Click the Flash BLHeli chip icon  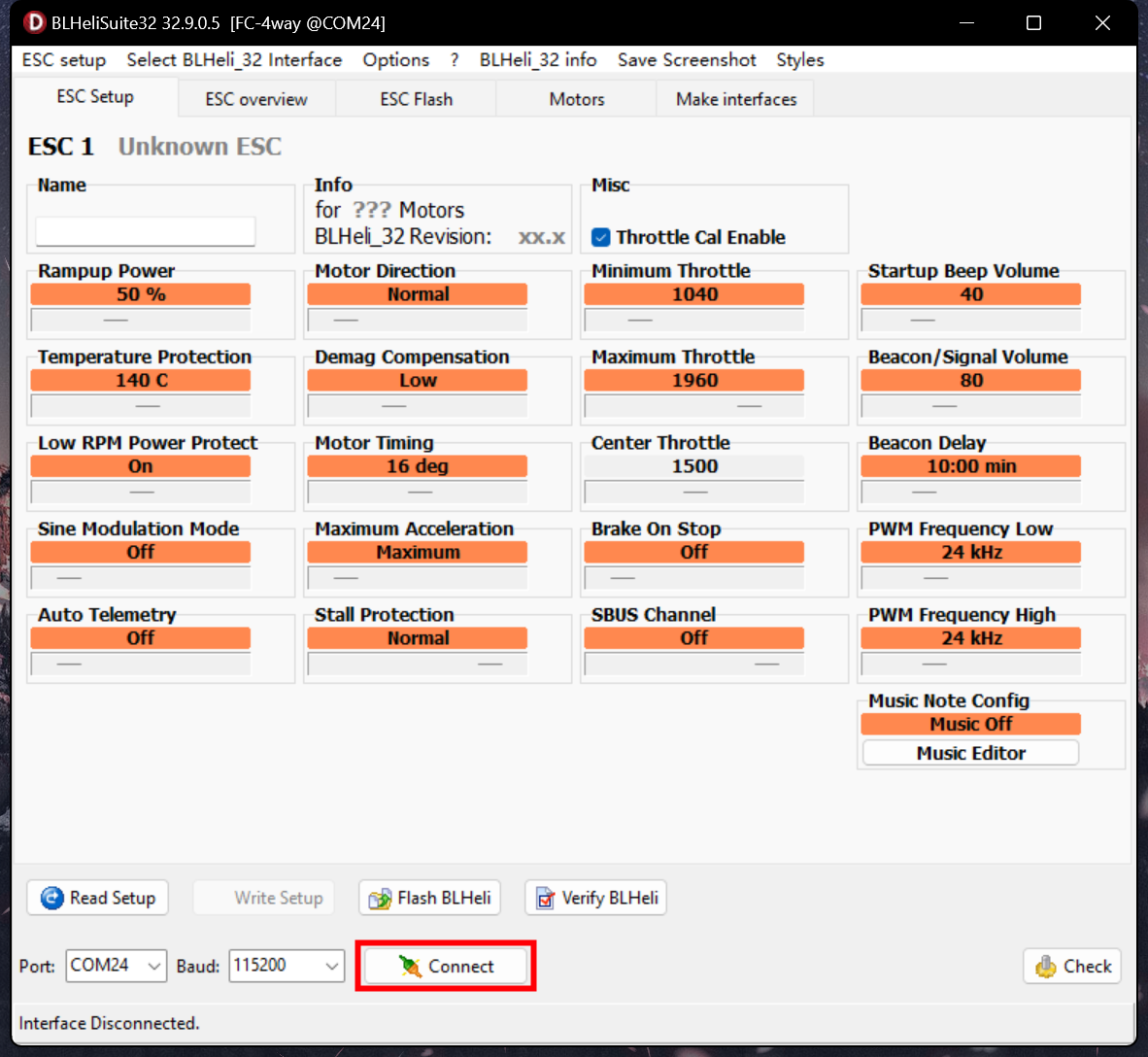380,898
